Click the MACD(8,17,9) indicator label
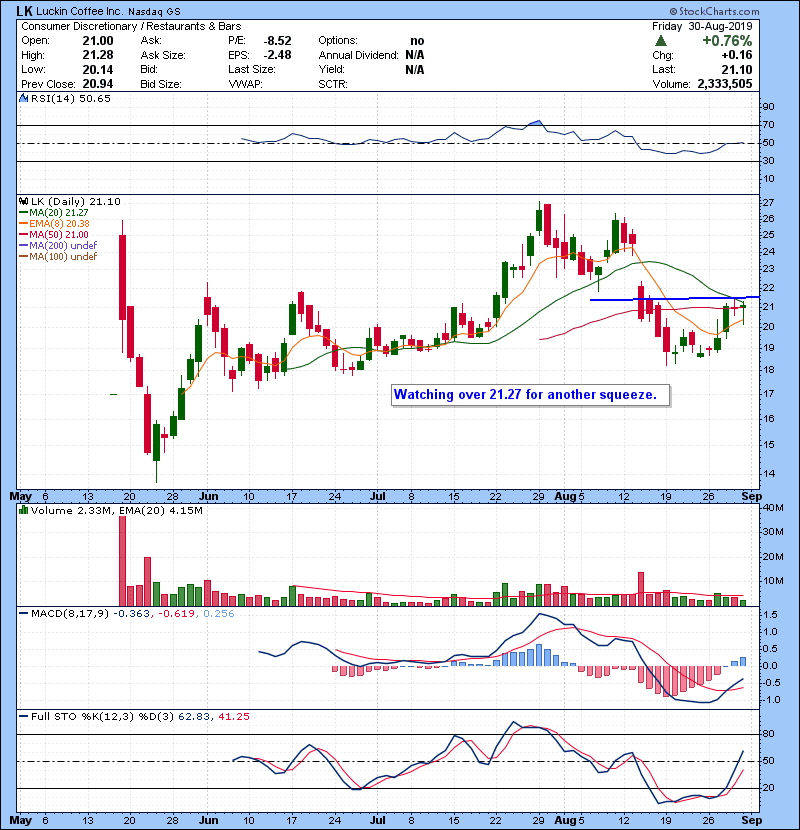This screenshot has width=800, height=830. [x=69, y=614]
